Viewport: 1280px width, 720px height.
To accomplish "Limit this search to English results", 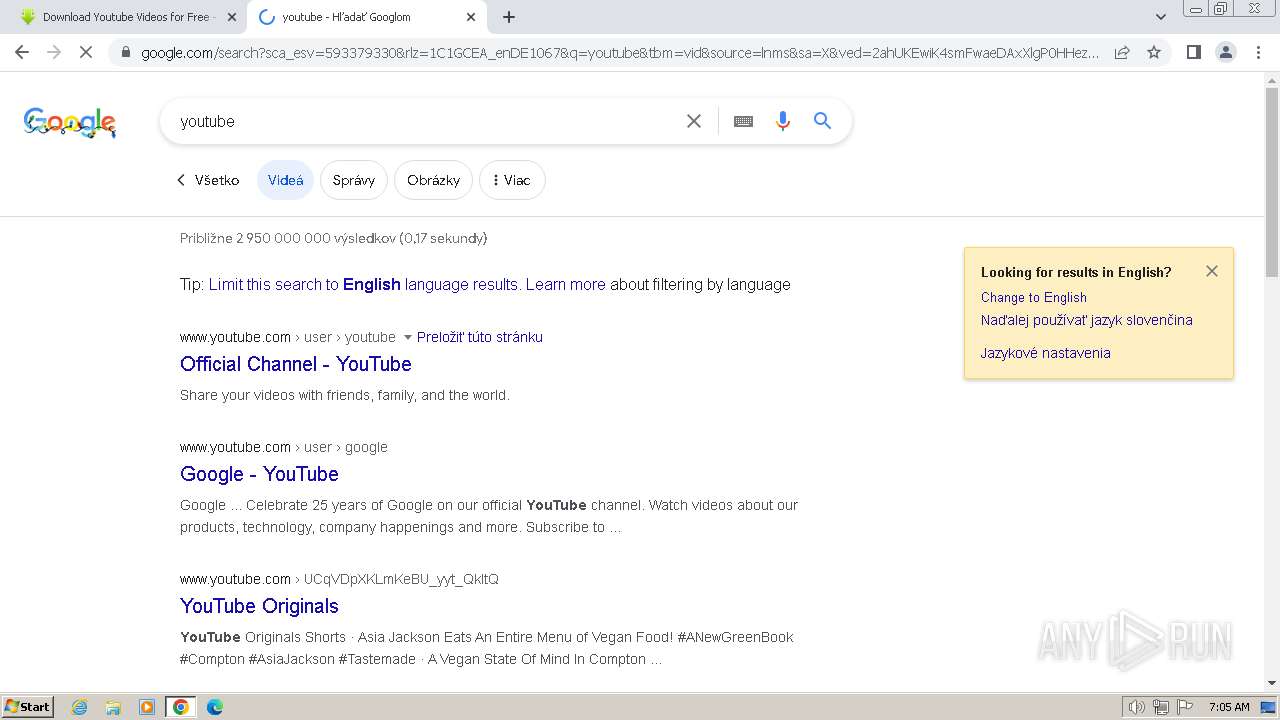I will point(363,284).
